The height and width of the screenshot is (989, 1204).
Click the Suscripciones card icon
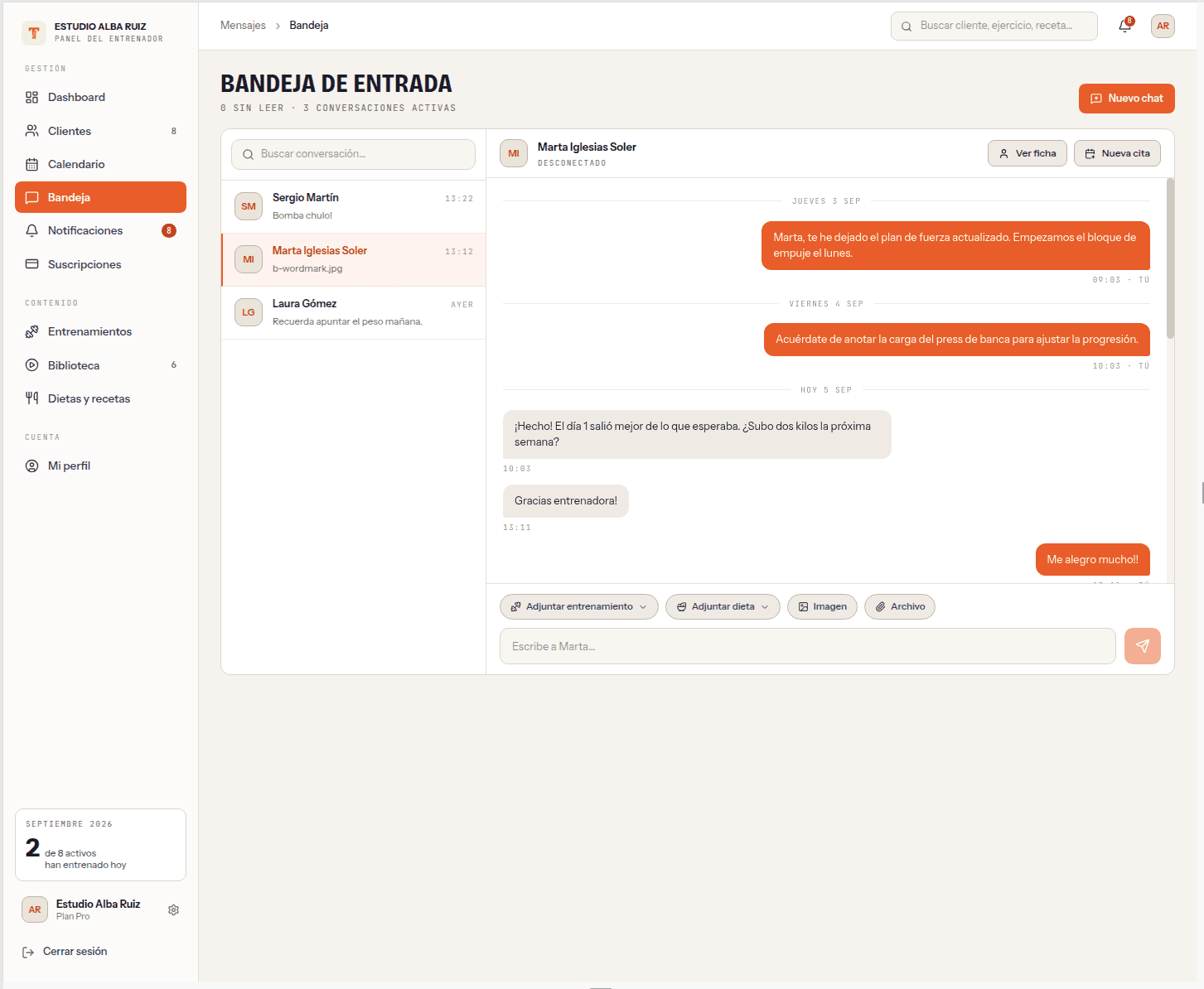click(32, 264)
